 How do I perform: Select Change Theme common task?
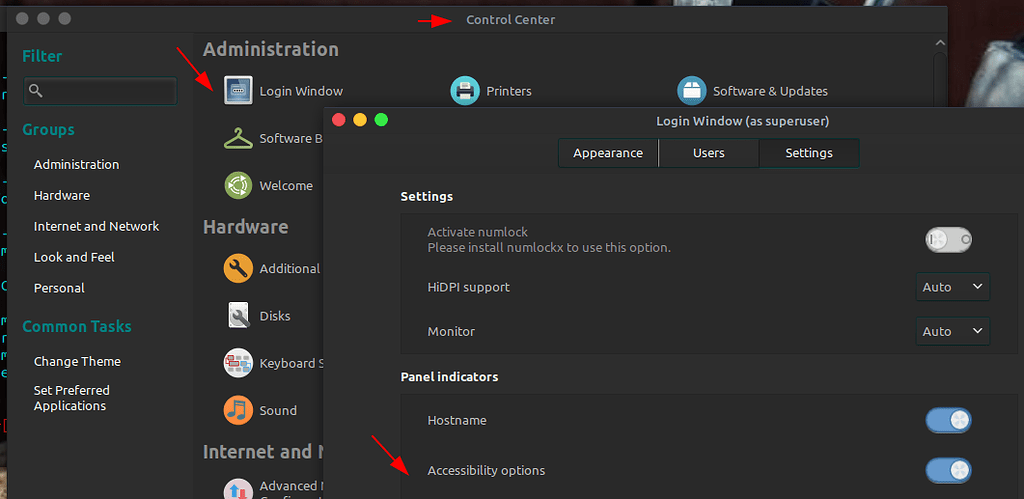click(x=77, y=361)
